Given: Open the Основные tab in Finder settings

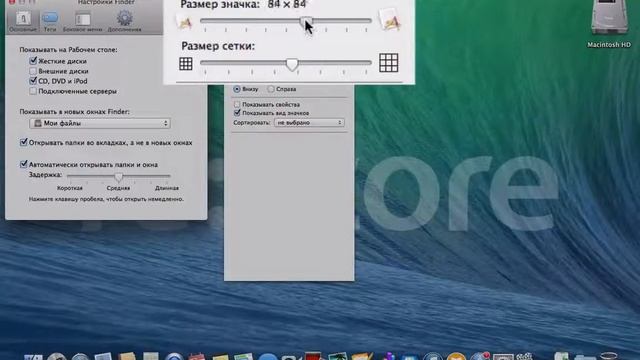Looking at the screenshot, I should [23, 22].
